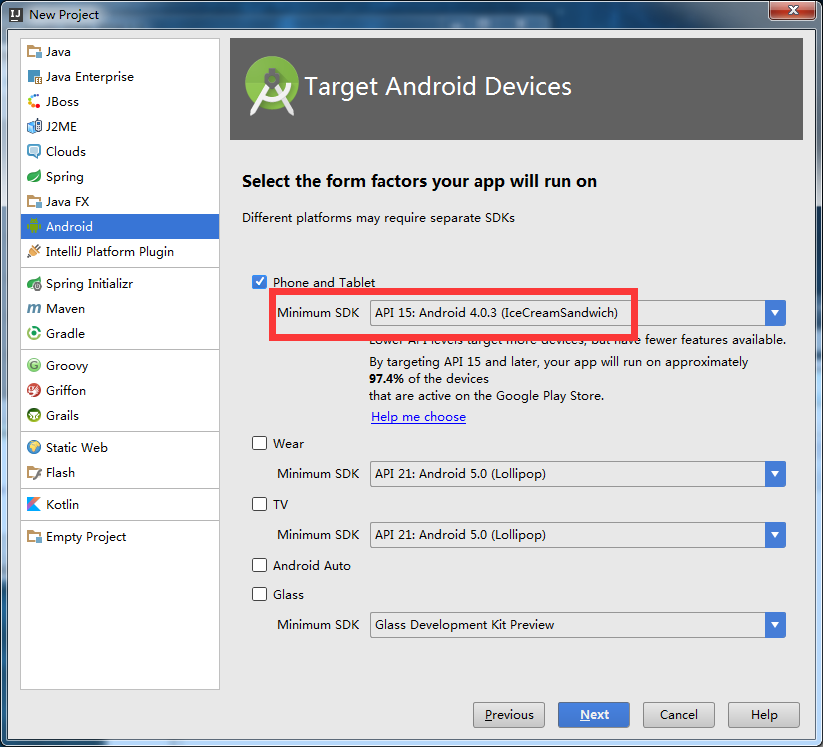Click the 'Phone and Tablet' label
The height and width of the screenshot is (747, 823).
click(324, 282)
